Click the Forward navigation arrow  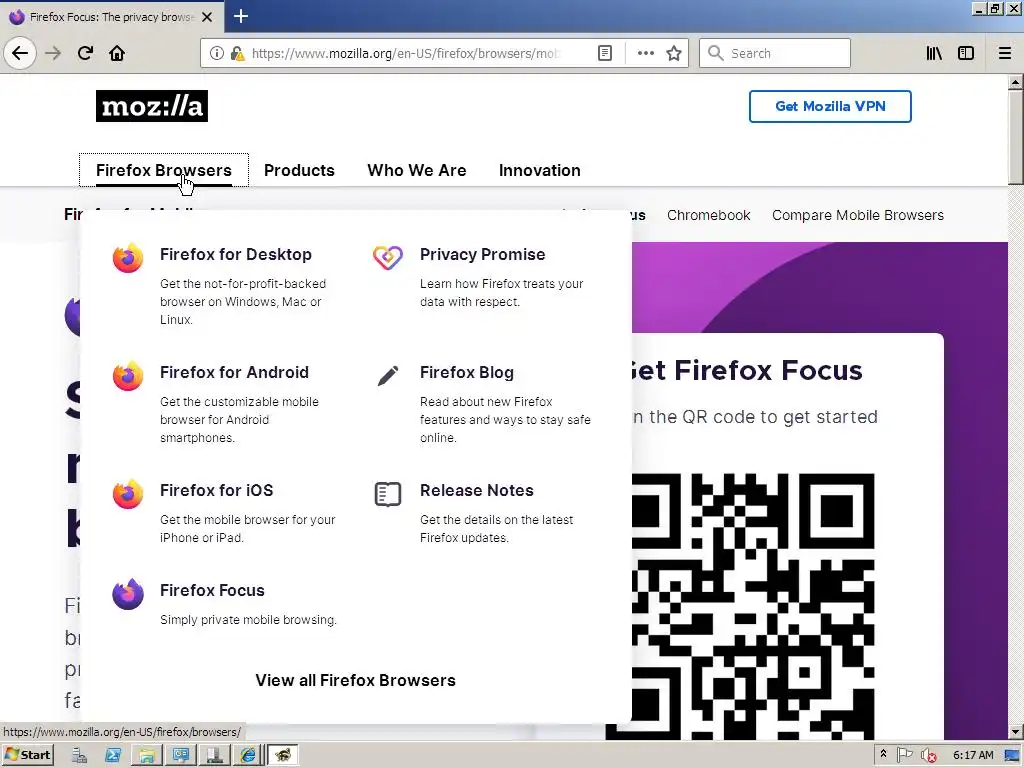(53, 53)
